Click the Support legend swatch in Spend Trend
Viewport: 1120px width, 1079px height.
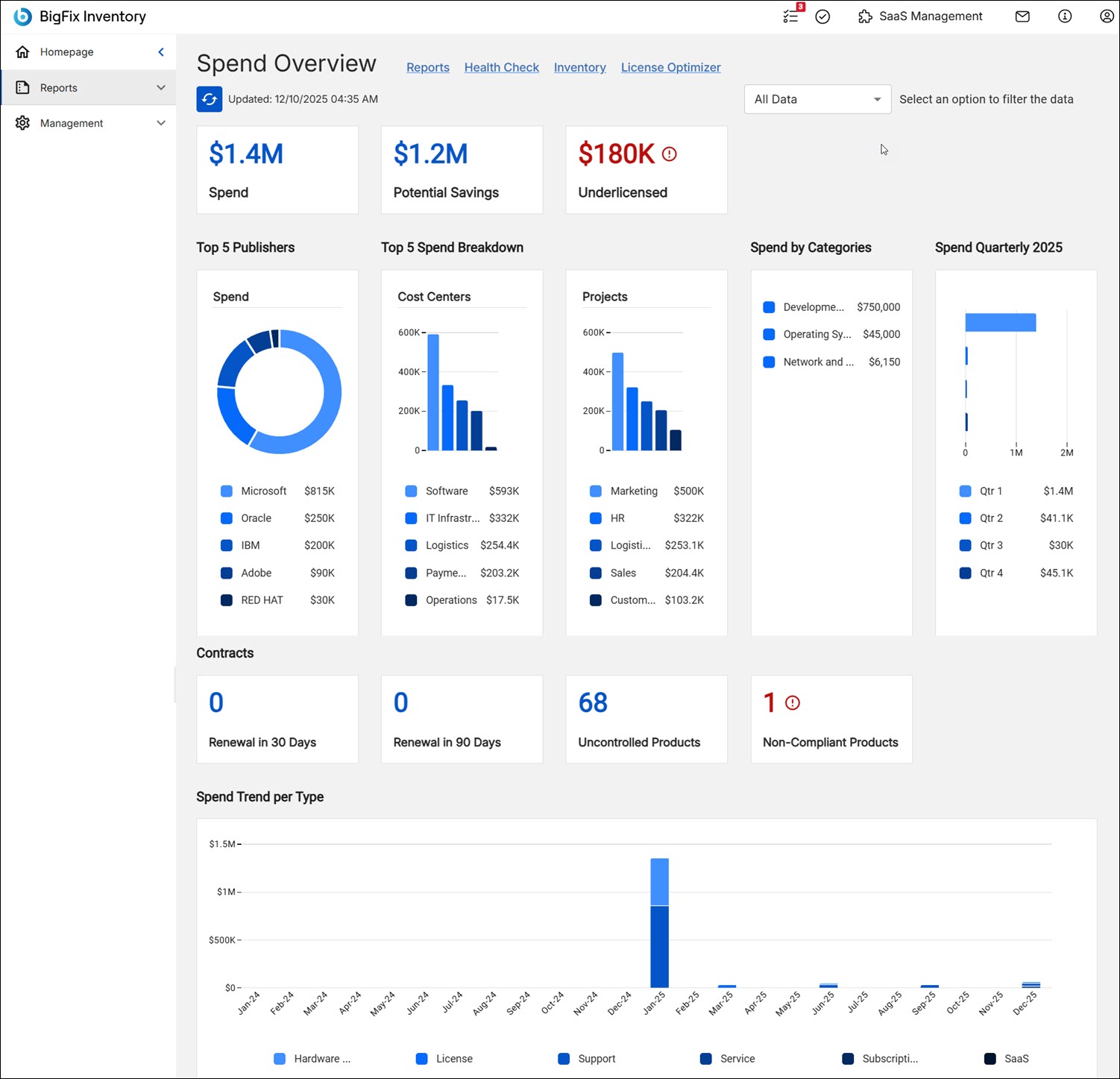[564, 1059]
